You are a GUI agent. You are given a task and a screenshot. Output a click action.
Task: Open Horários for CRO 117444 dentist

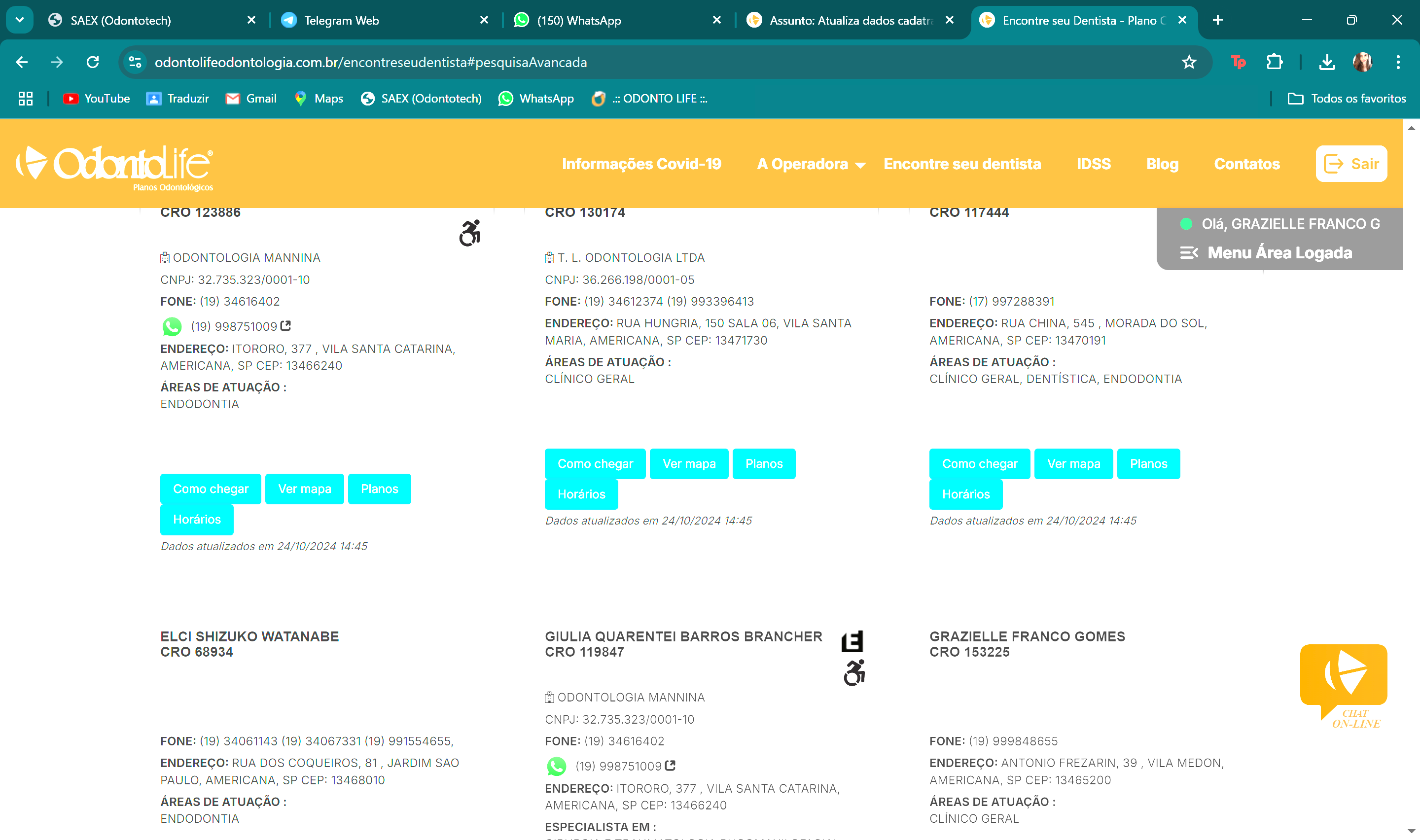pyautogui.click(x=965, y=494)
